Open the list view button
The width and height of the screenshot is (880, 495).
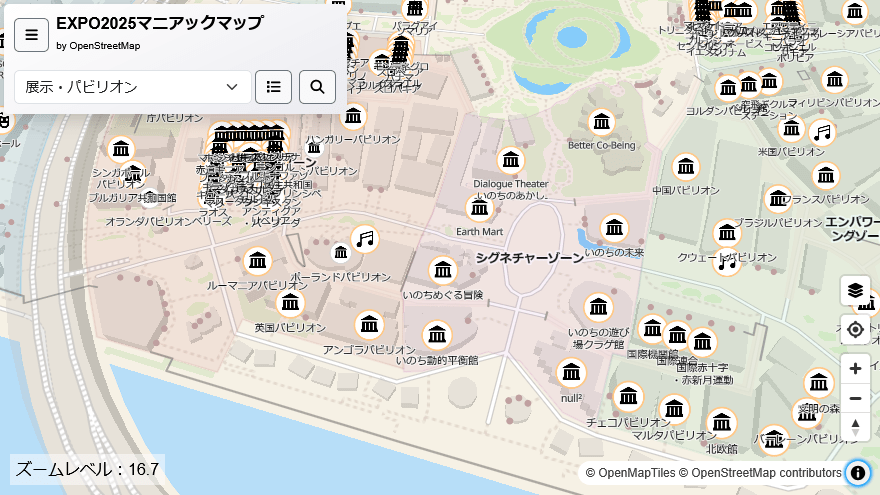tap(273, 87)
